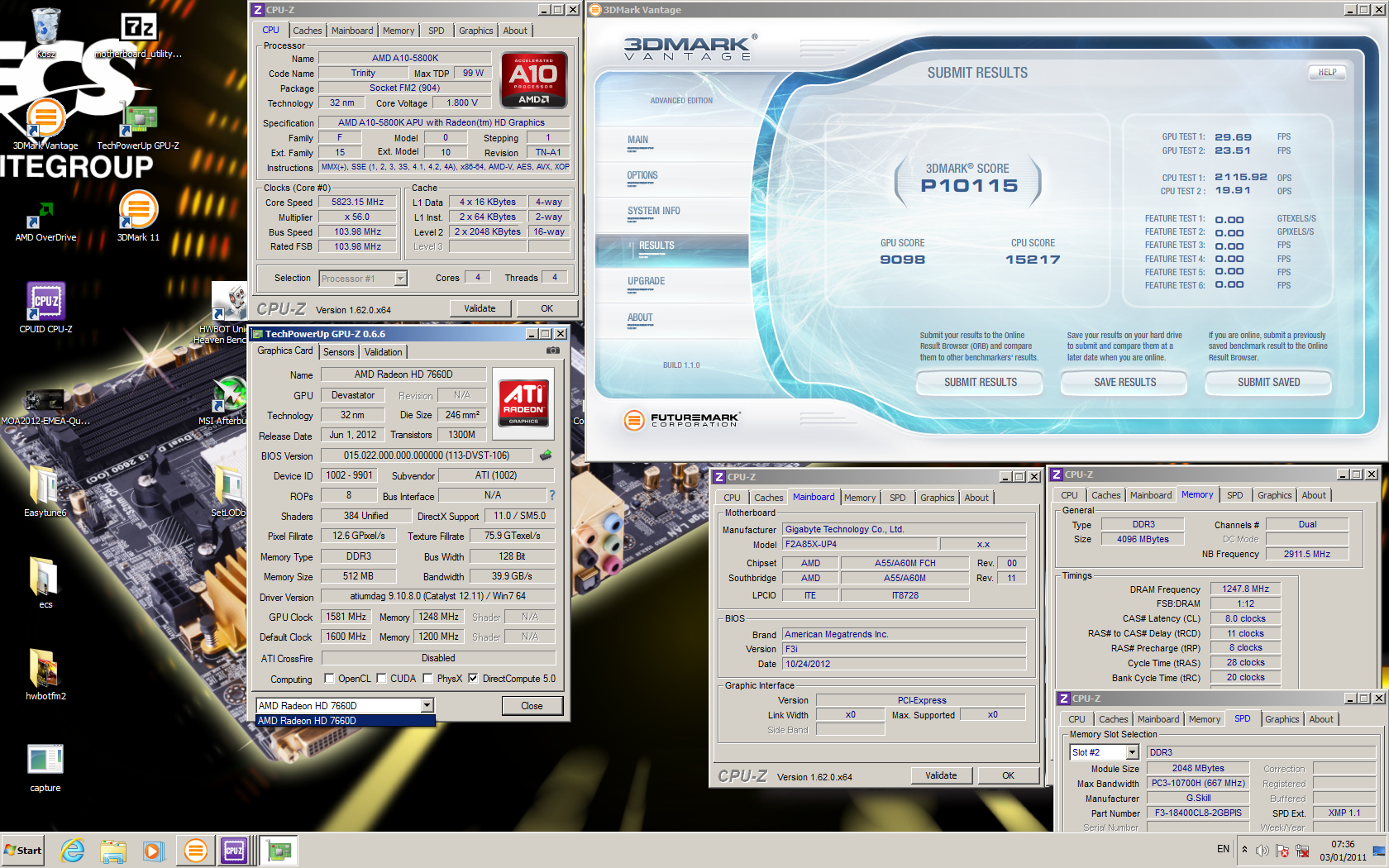
Task: Click the BIOS save icon in GPU-Z
Action: (546, 455)
